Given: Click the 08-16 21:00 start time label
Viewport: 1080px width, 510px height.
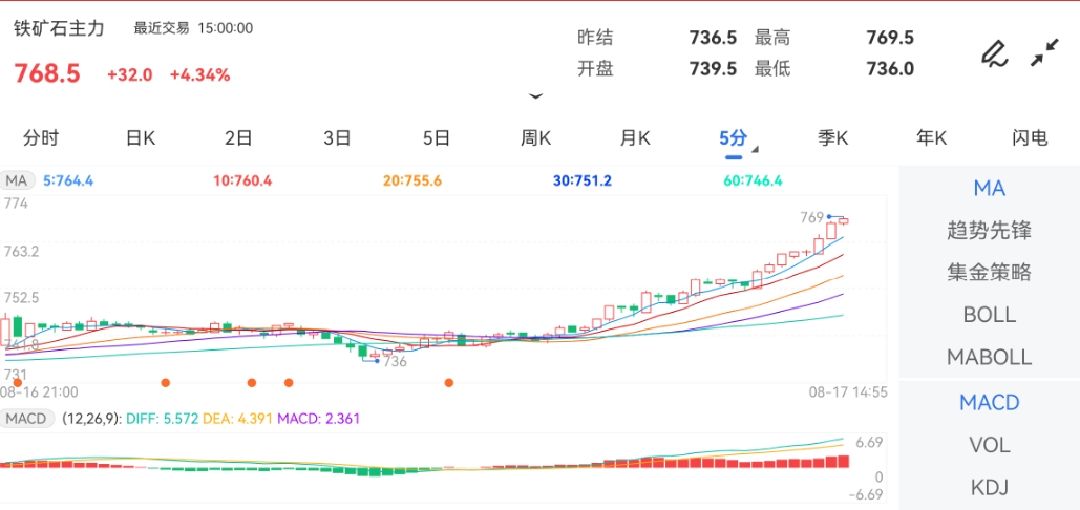Looking at the screenshot, I should click(x=39, y=393).
